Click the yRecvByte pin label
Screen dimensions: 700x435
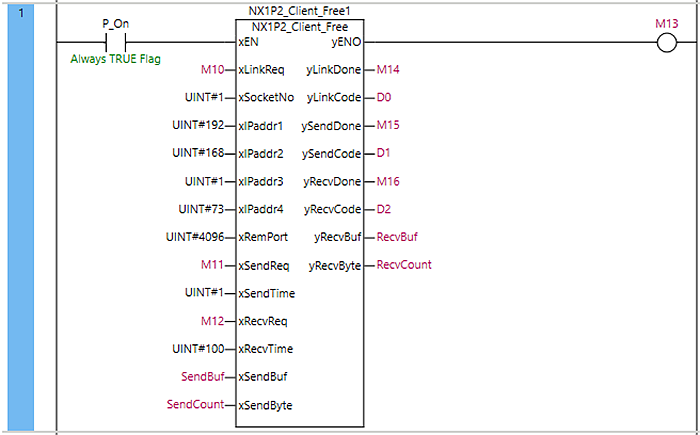(x=335, y=266)
